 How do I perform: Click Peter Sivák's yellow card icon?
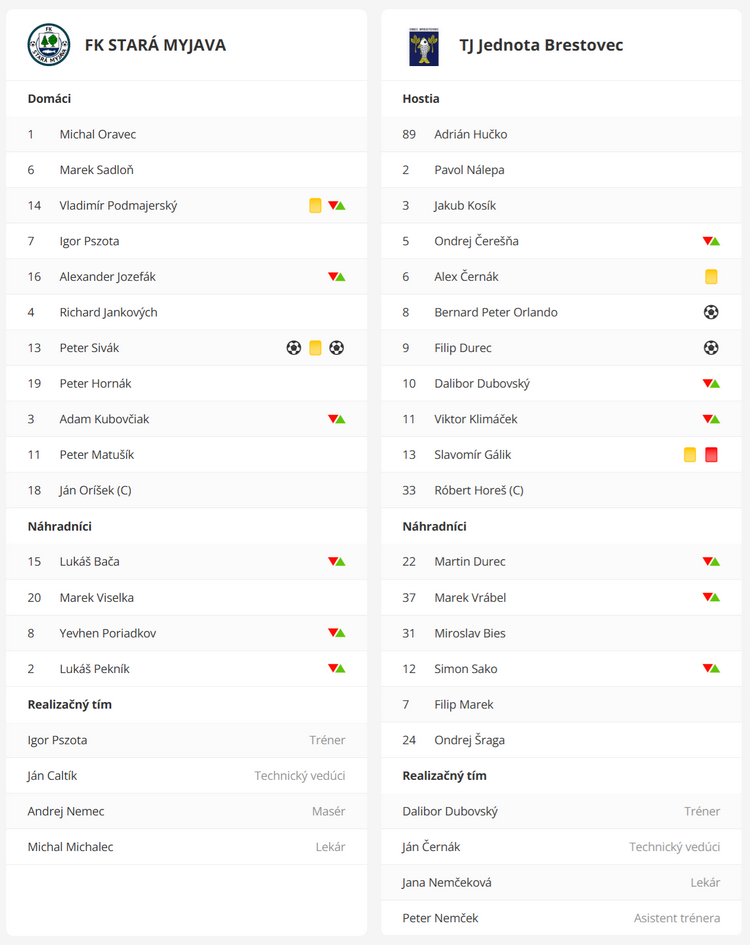(x=315, y=348)
